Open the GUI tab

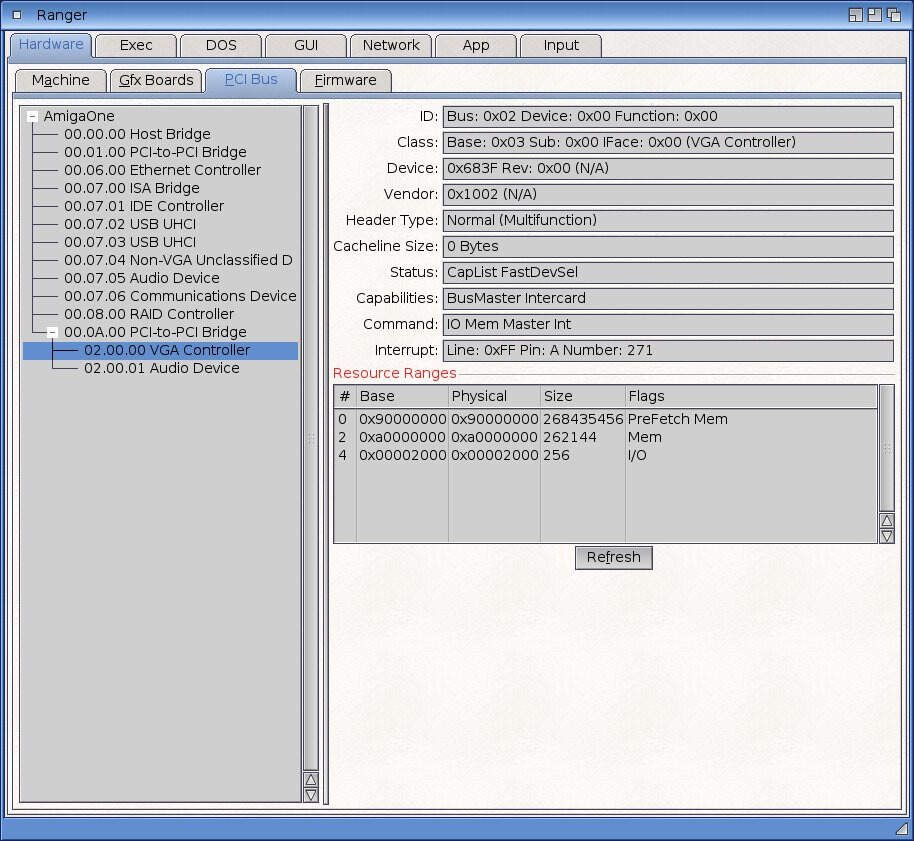coord(306,45)
